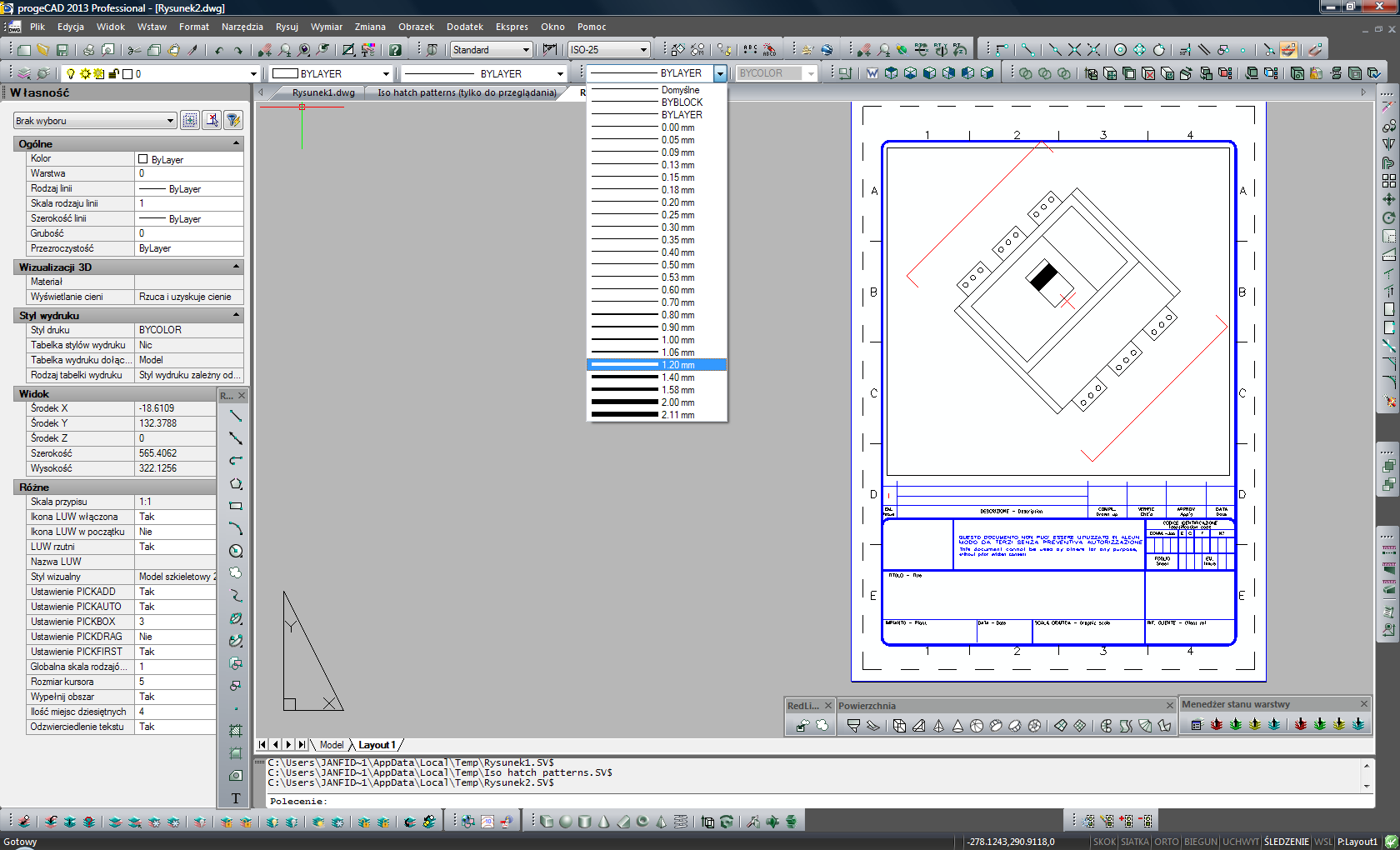Toggle SIATKA grid in status bar
Screen dimensions: 1400x850
1134,842
